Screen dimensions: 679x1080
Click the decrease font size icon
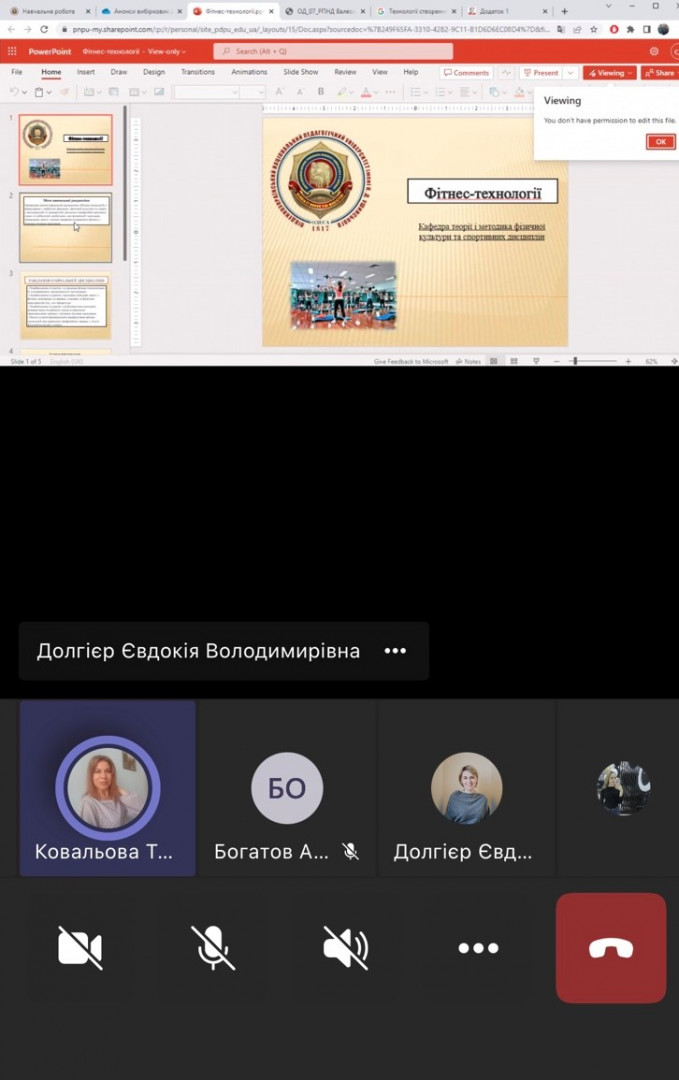pyautogui.click(x=300, y=92)
